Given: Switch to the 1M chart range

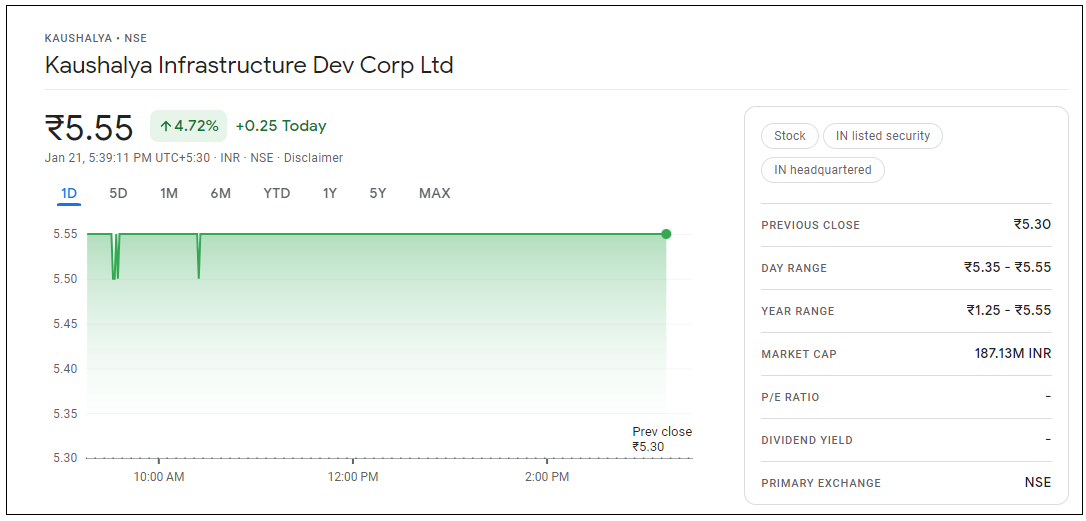Looking at the screenshot, I should (169, 193).
